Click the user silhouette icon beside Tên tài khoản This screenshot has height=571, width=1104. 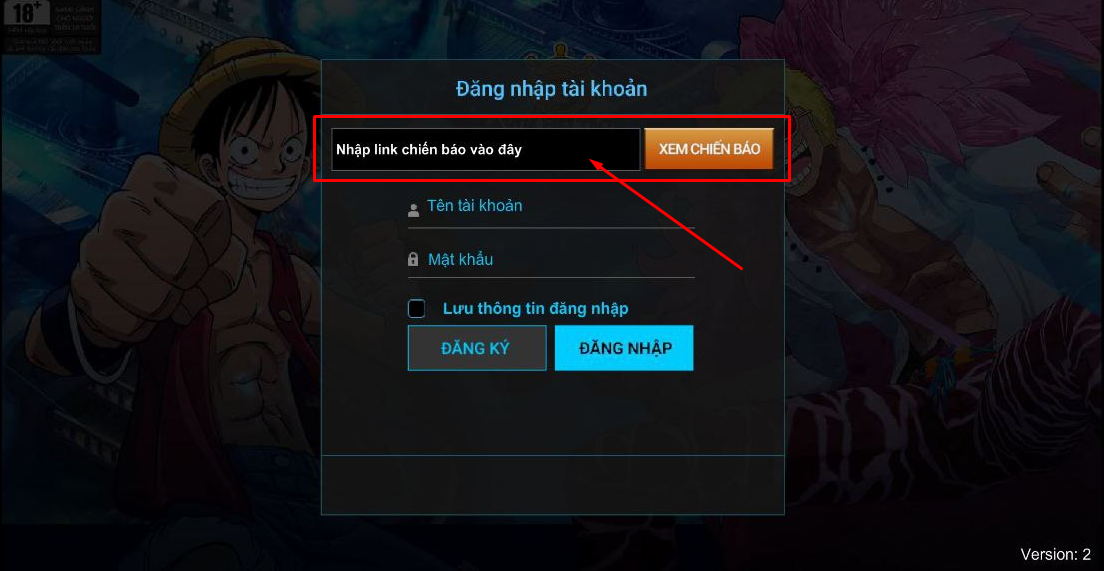pyautogui.click(x=413, y=210)
